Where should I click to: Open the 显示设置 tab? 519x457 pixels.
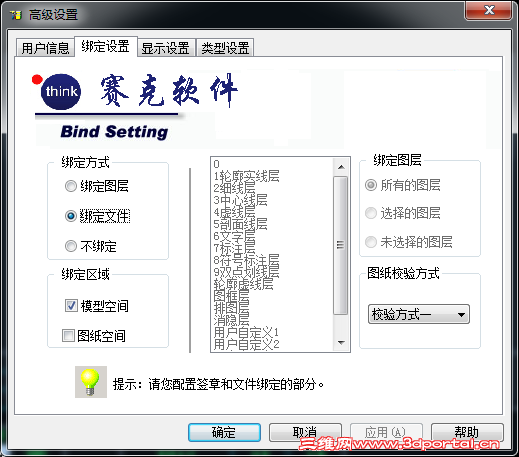click(x=166, y=48)
